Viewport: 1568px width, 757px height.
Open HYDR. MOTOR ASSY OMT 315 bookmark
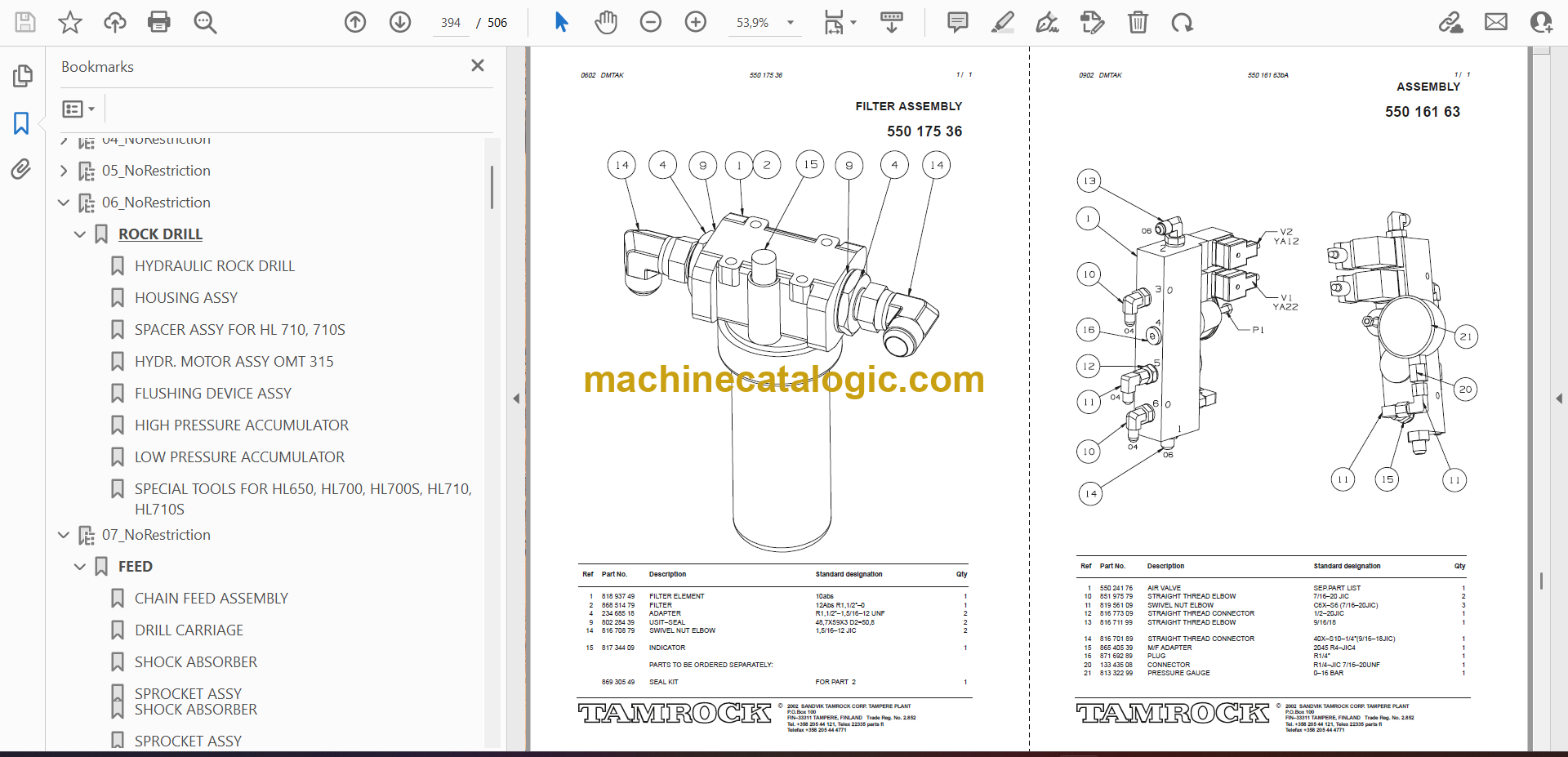pyautogui.click(x=234, y=362)
